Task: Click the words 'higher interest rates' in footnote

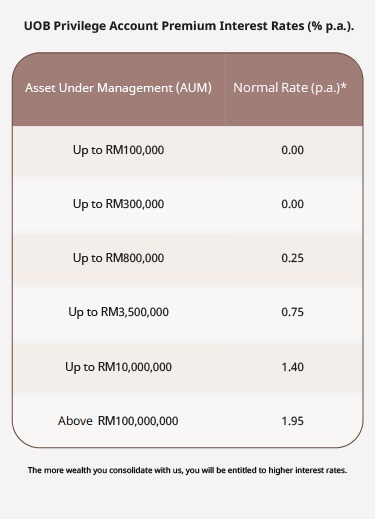Action: 308,470
